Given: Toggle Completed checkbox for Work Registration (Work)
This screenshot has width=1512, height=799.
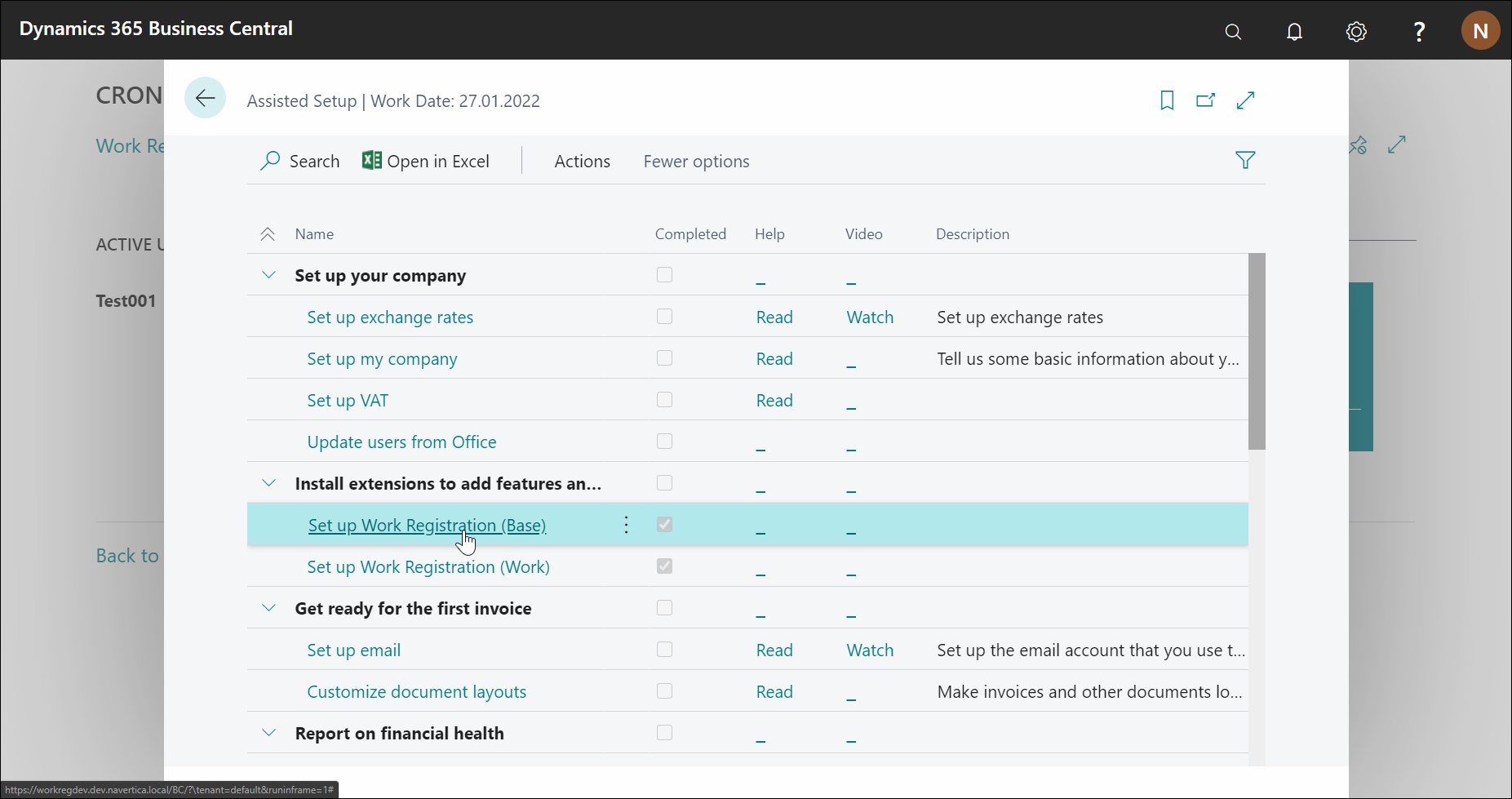Looking at the screenshot, I should coord(664,566).
